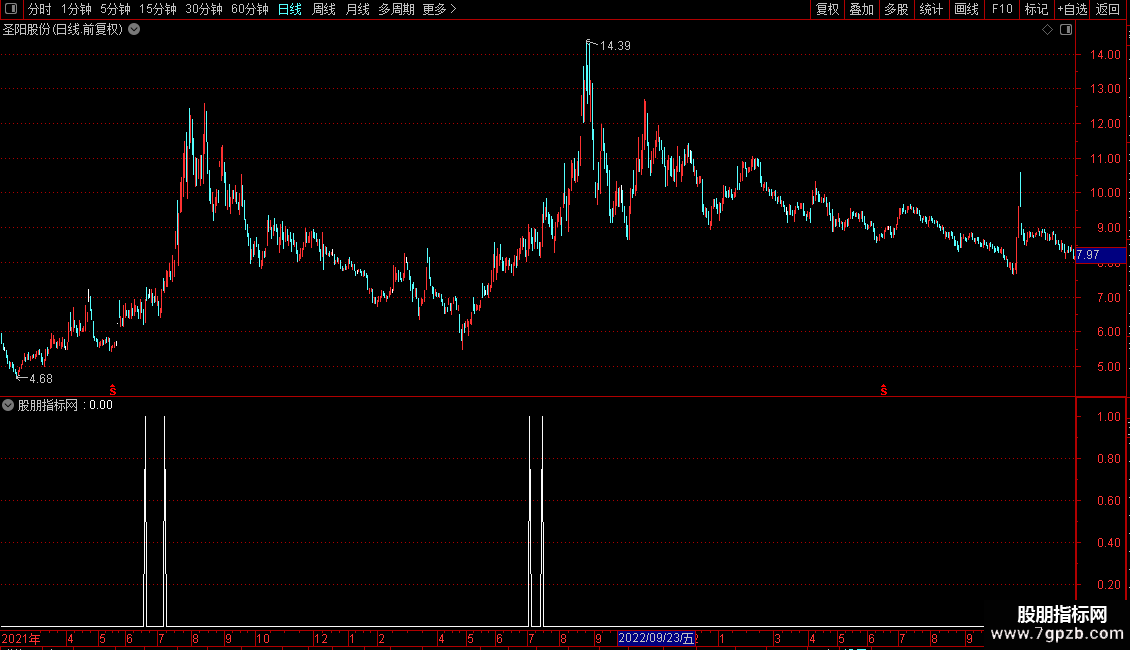Expand the 更多 more periods menu
The width and height of the screenshot is (1130, 650).
[x=440, y=9]
